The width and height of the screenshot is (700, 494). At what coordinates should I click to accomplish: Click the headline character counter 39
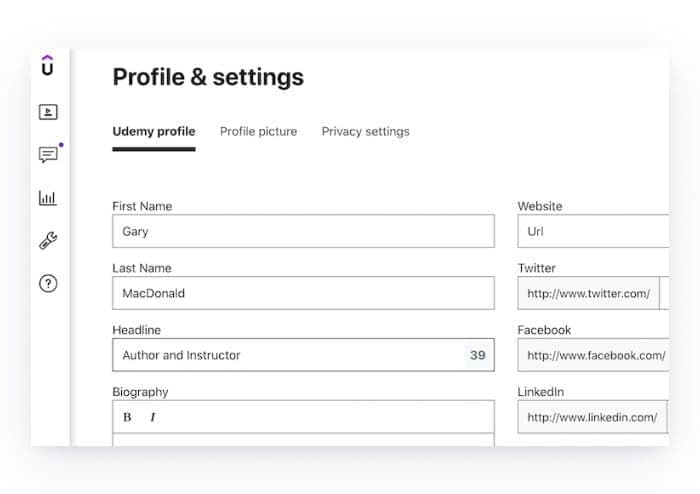click(478, 355)
